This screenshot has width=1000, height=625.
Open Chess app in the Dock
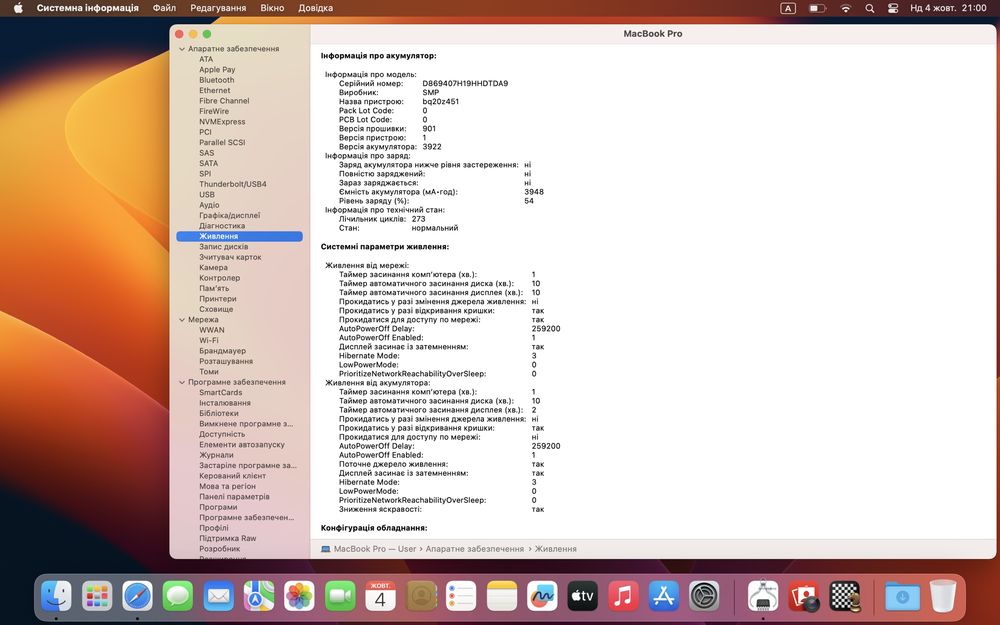[x=844, y=596]
